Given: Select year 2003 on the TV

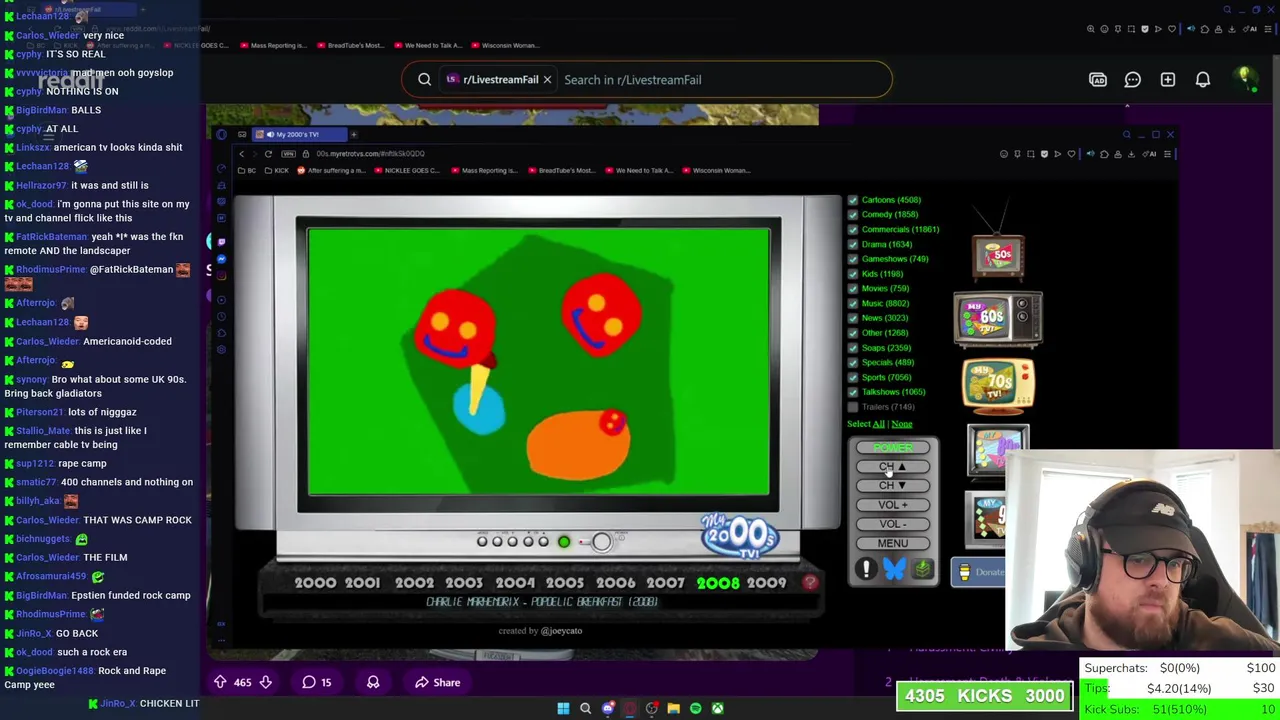Looking at the screenshot, I should pos(464,583).
